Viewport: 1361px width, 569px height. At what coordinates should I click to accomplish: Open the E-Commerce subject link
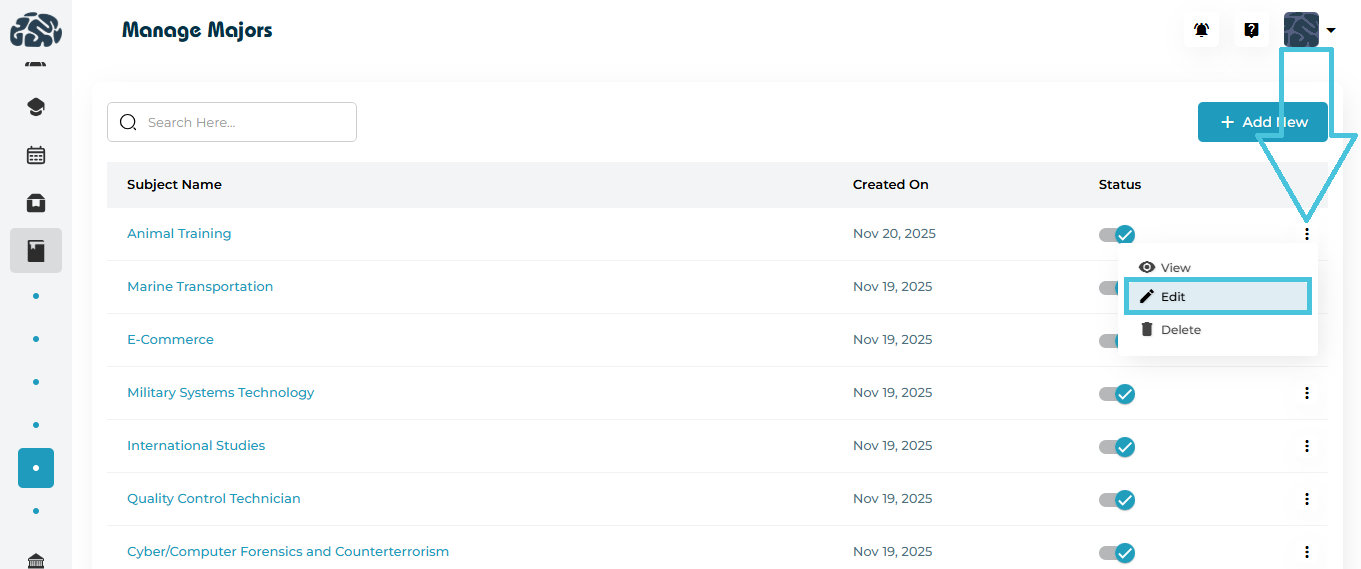pos(170,340)
